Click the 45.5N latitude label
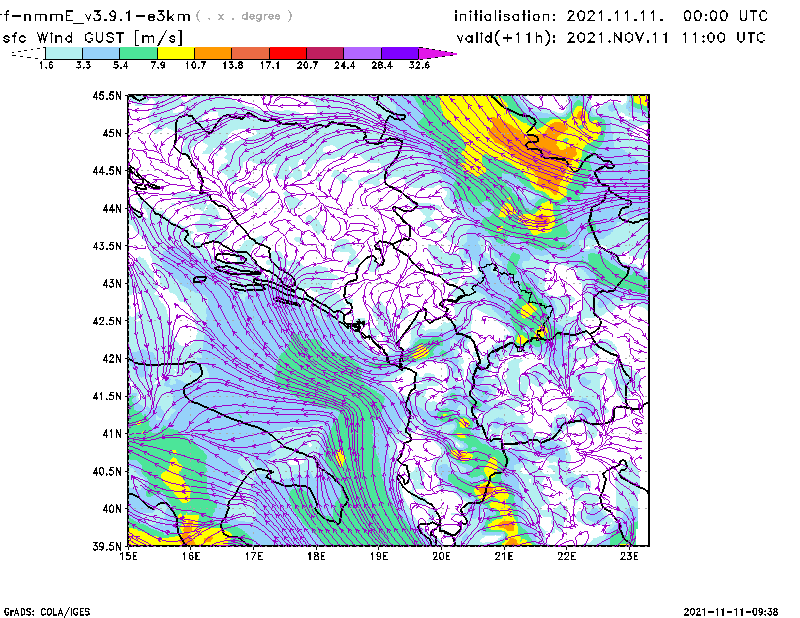 click(x=107, y=95)
